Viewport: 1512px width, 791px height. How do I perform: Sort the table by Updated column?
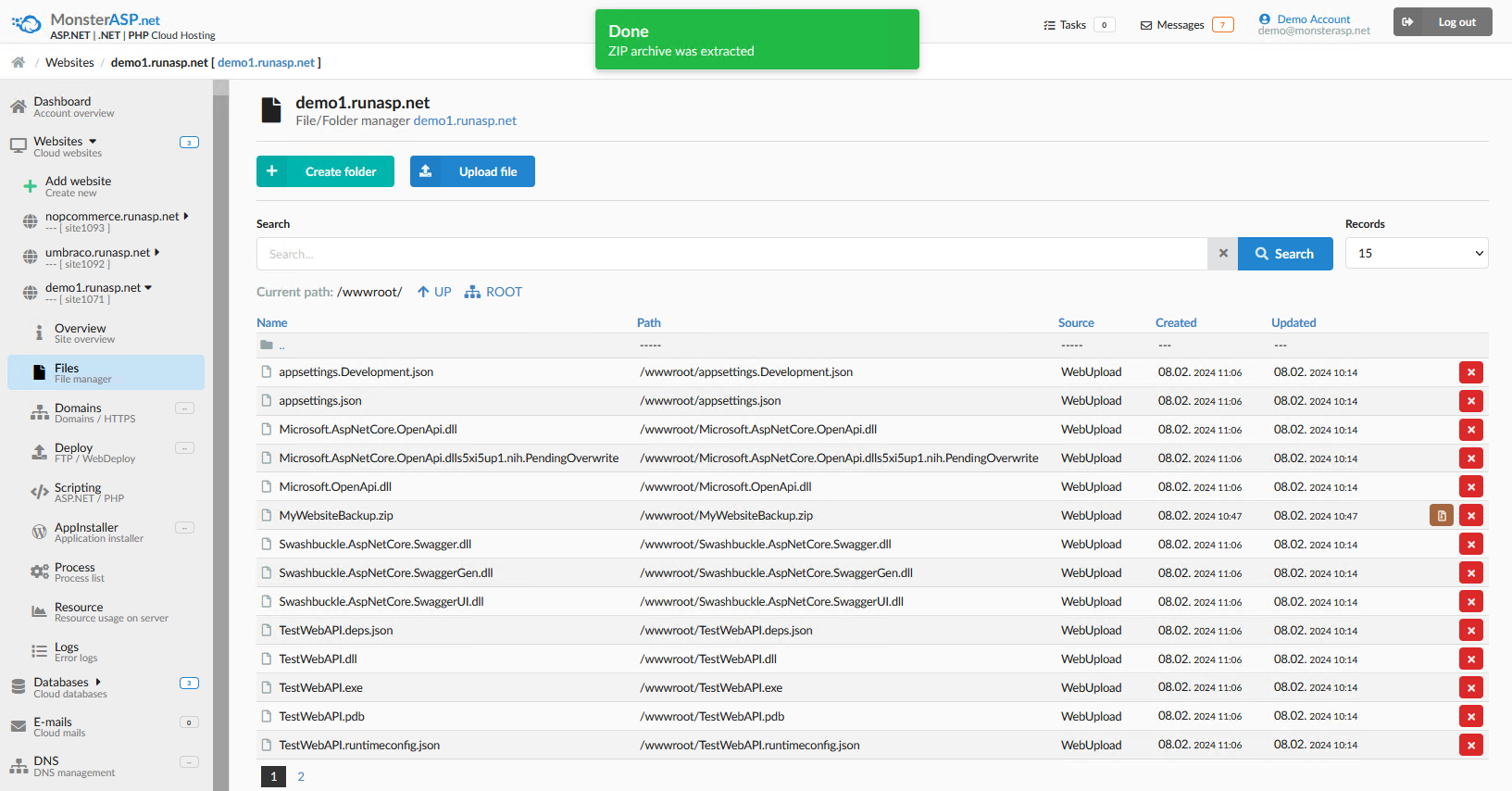1293,322
